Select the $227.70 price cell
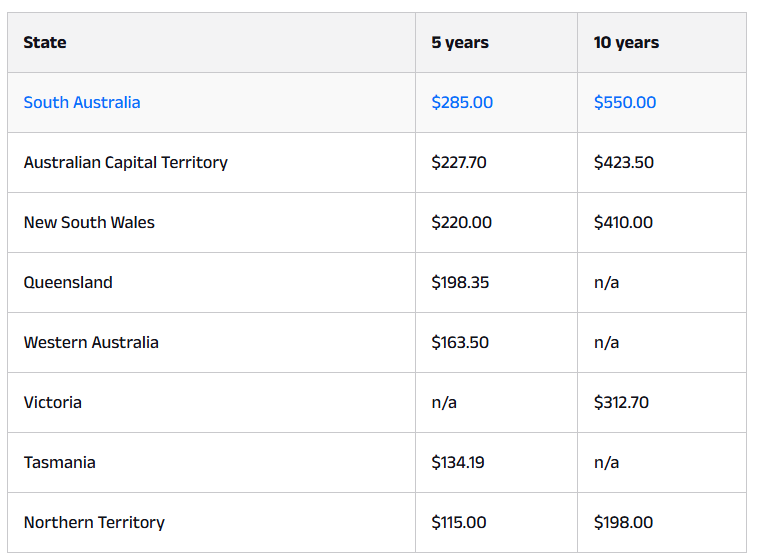Screen dimensions: 761x557 point(459,163)
